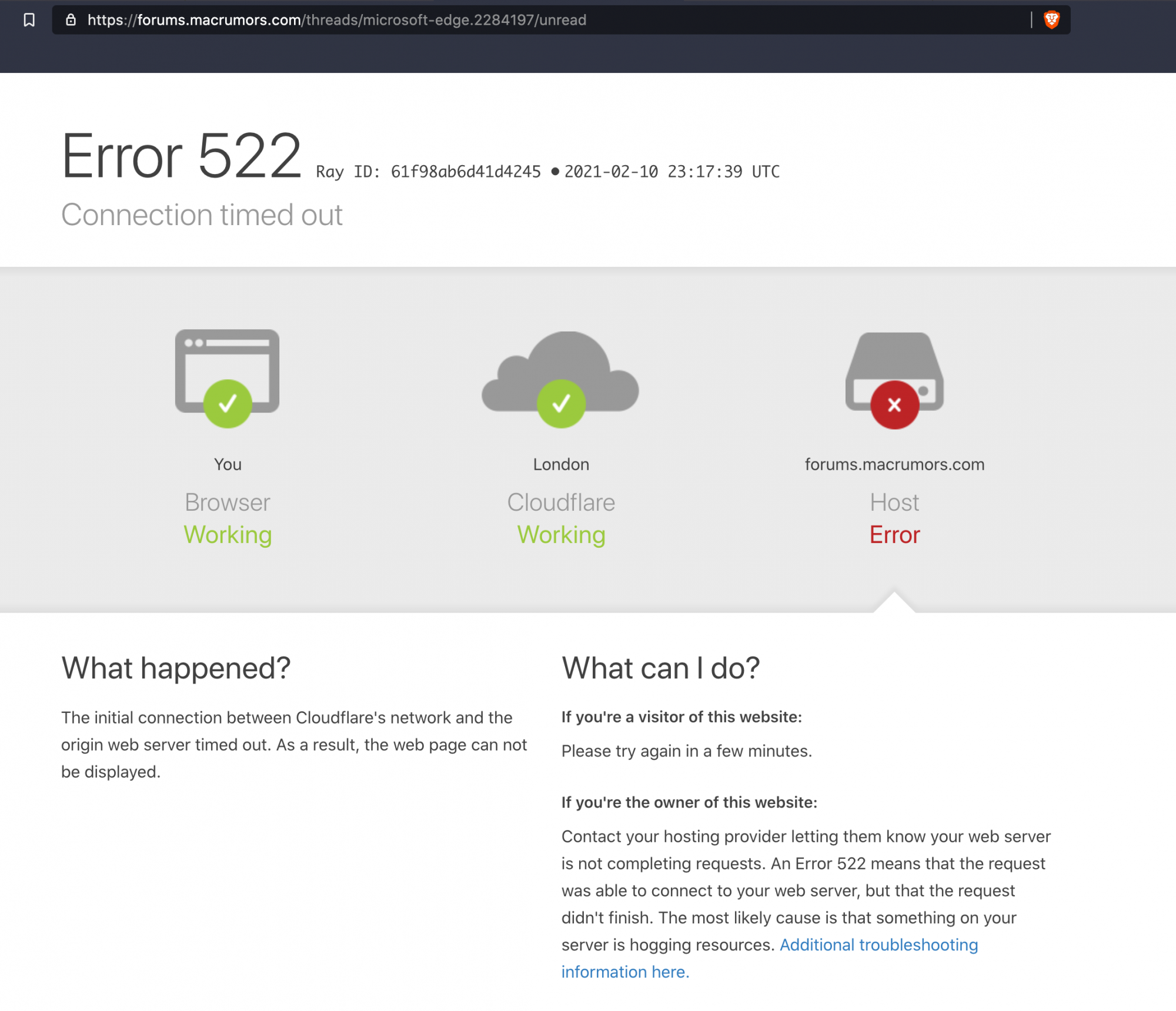This screenshot has height=1011, width=1176.
Task: Click the Connection timed out subtitle
Action: (x=202, y=215)
